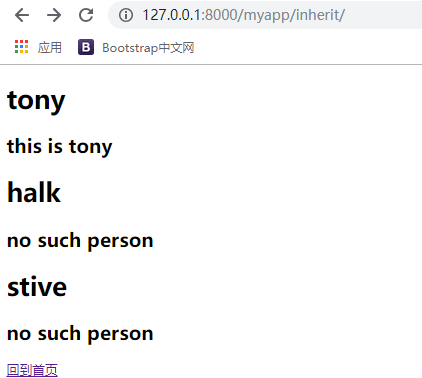Reload the page with the refresh icon
The width and height of the screenshot is (422, 378).
86,15
